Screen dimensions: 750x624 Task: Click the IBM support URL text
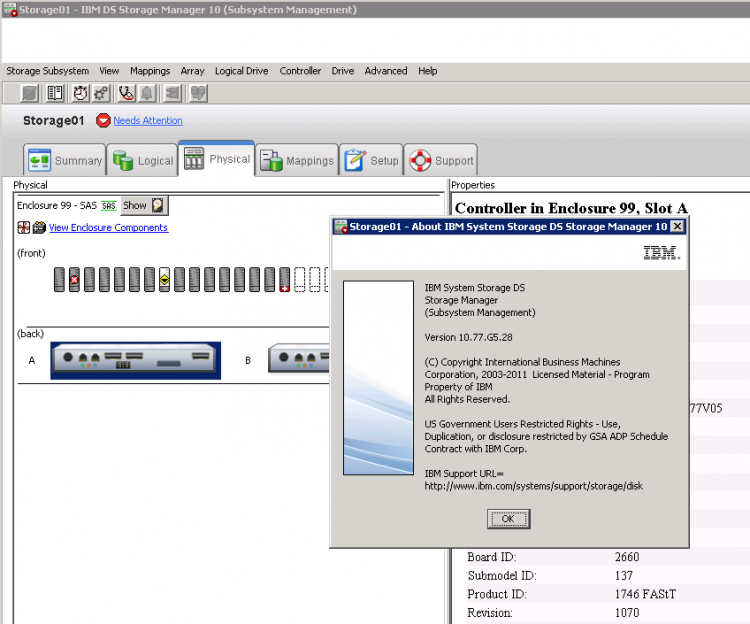coord(533,486)
